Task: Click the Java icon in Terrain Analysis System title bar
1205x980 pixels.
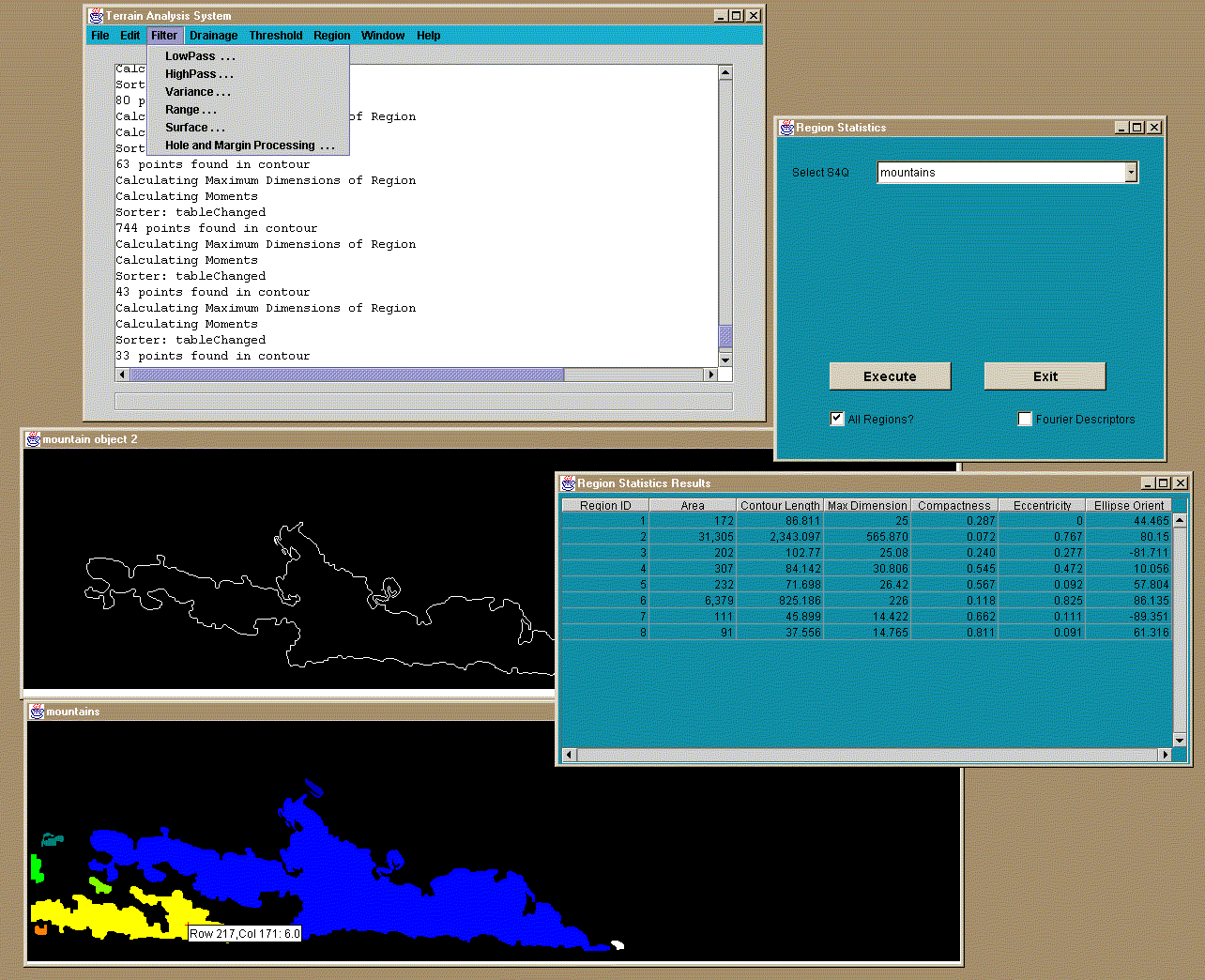Action: [x=96, y=16]
